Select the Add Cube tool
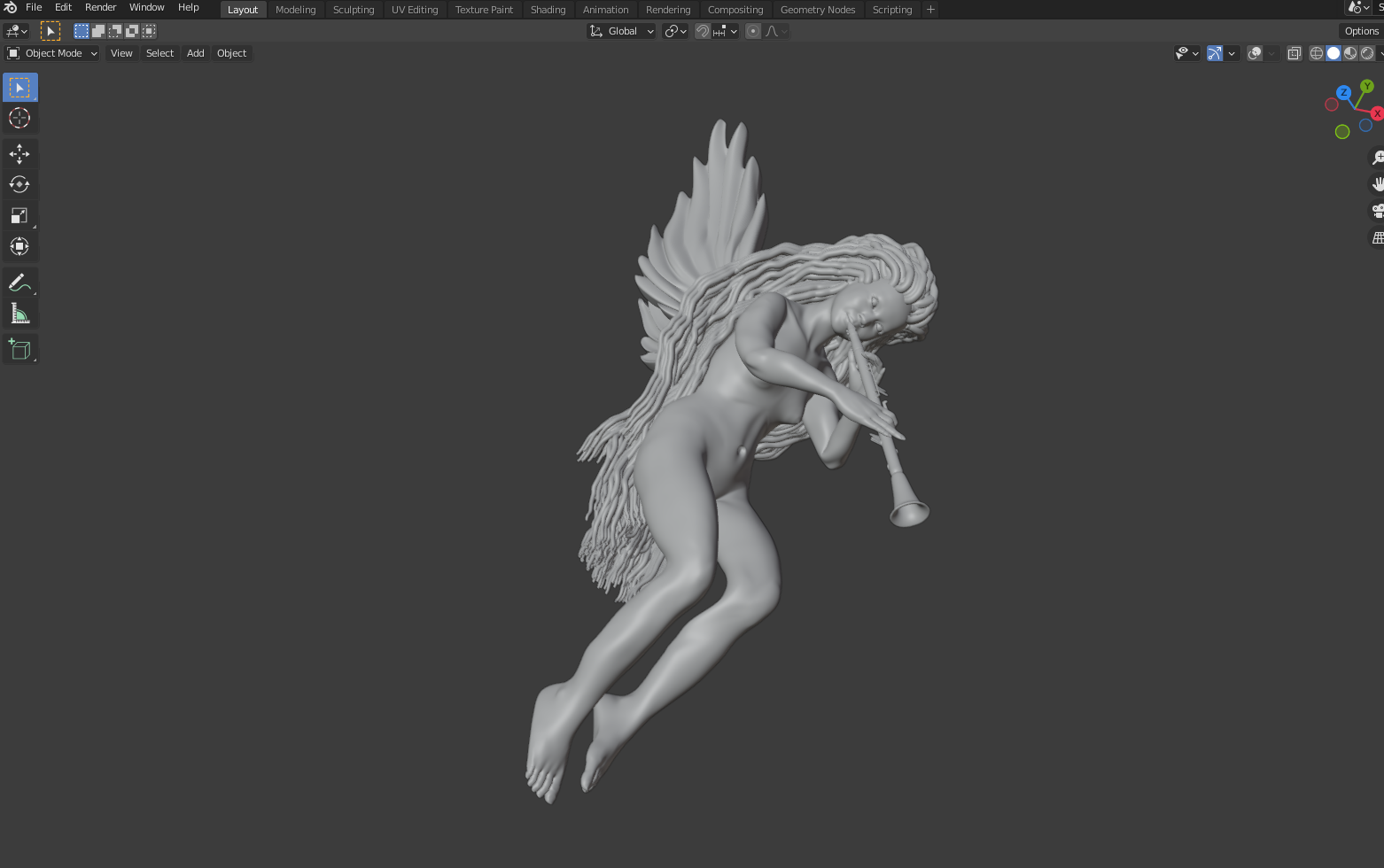 pos(19,349)
